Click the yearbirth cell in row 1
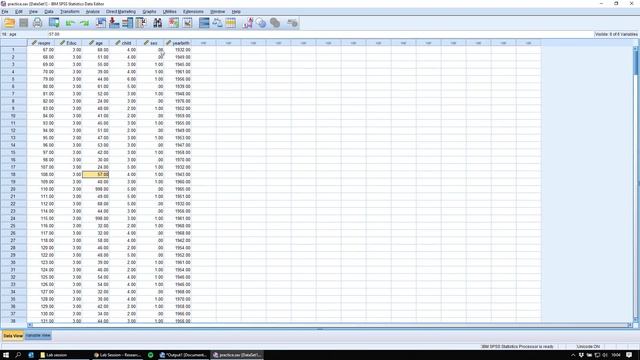 click(178, 50)
